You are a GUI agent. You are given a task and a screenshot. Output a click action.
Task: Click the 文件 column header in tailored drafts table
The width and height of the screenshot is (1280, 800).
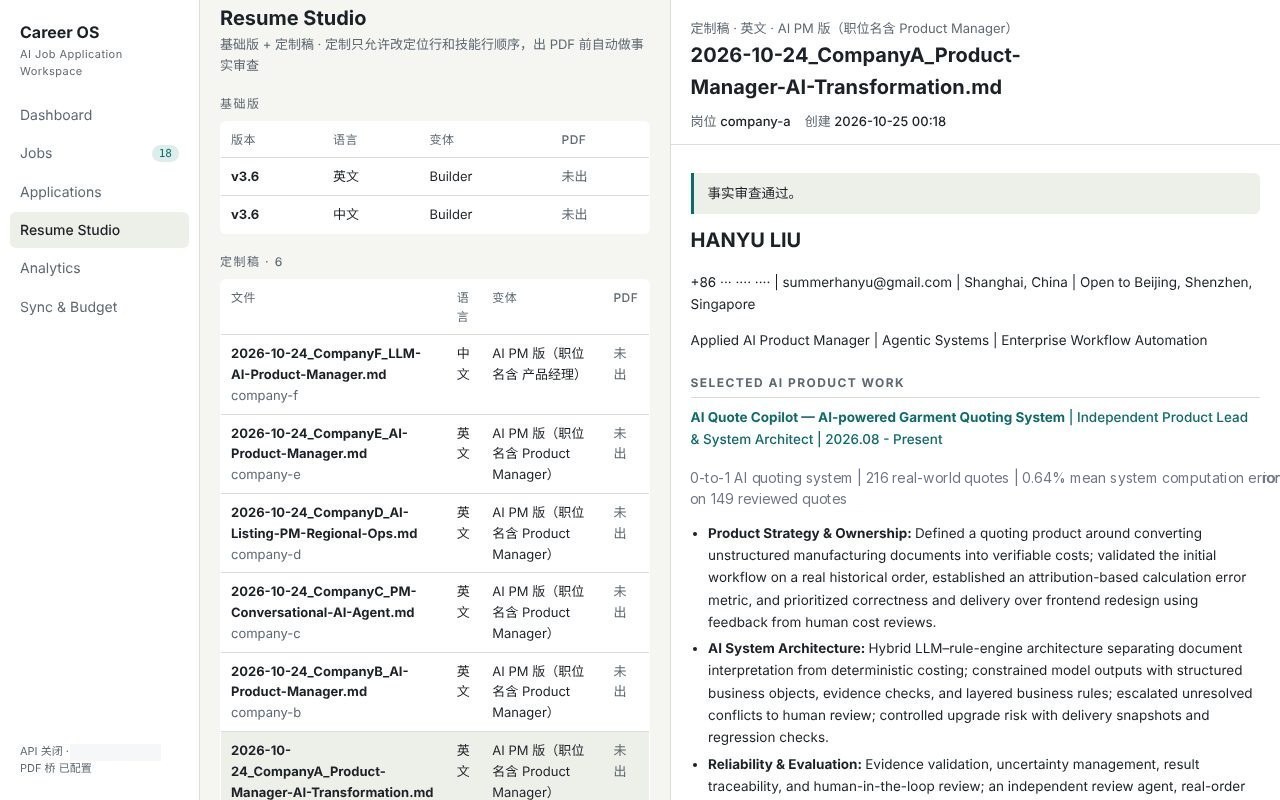(x=243, y=298)
